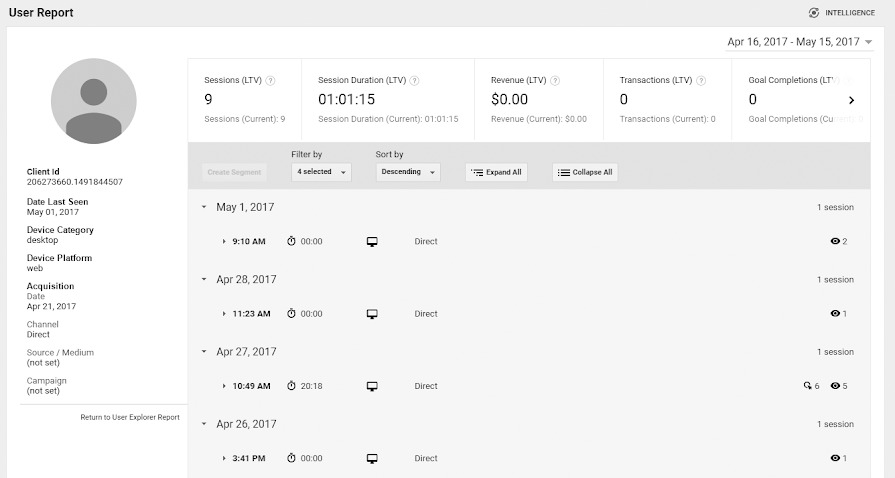The height and width of the screenshot is (478, 895).
Task: Click the user avatar image
Action: 94,101
